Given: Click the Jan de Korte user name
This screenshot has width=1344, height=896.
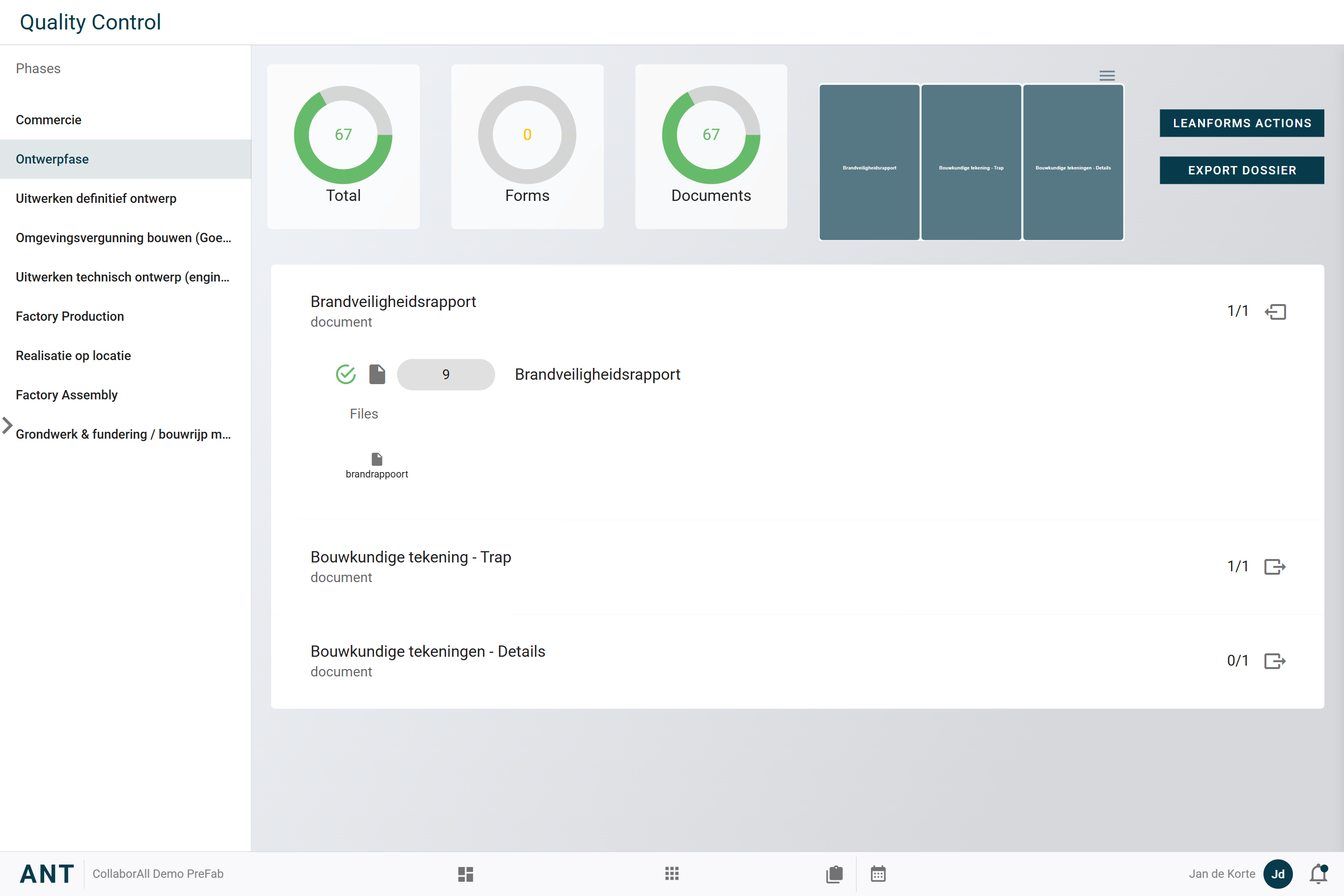Looking at the screenshot, I should tap(1222, 874).
